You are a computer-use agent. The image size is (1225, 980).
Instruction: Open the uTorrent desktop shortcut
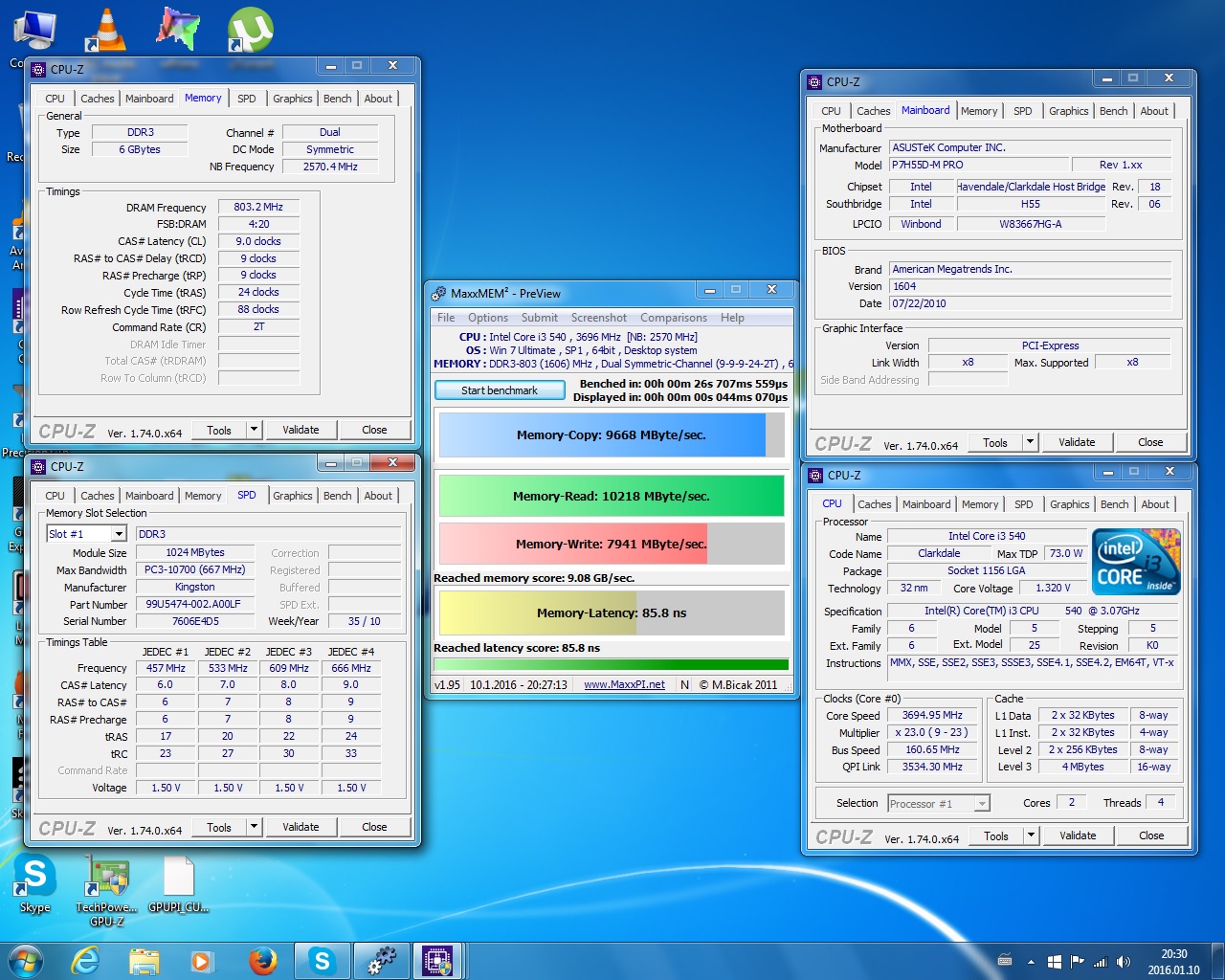(250, 29)
